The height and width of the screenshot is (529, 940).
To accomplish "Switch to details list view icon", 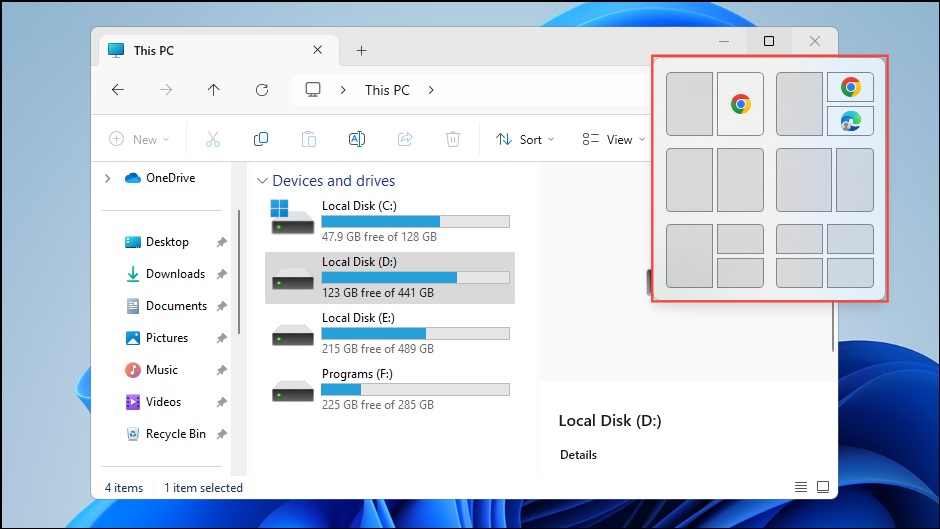I will (x=801, y=487).
